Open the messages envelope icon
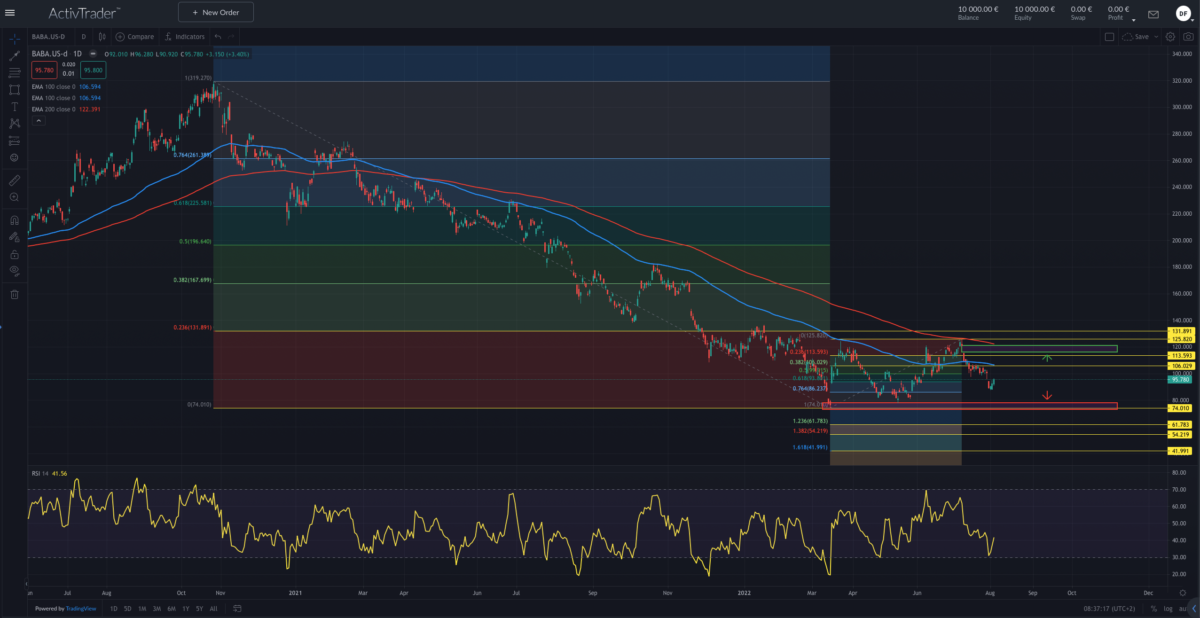Viewport: 1200px width, 618px height. [1153, 14]
